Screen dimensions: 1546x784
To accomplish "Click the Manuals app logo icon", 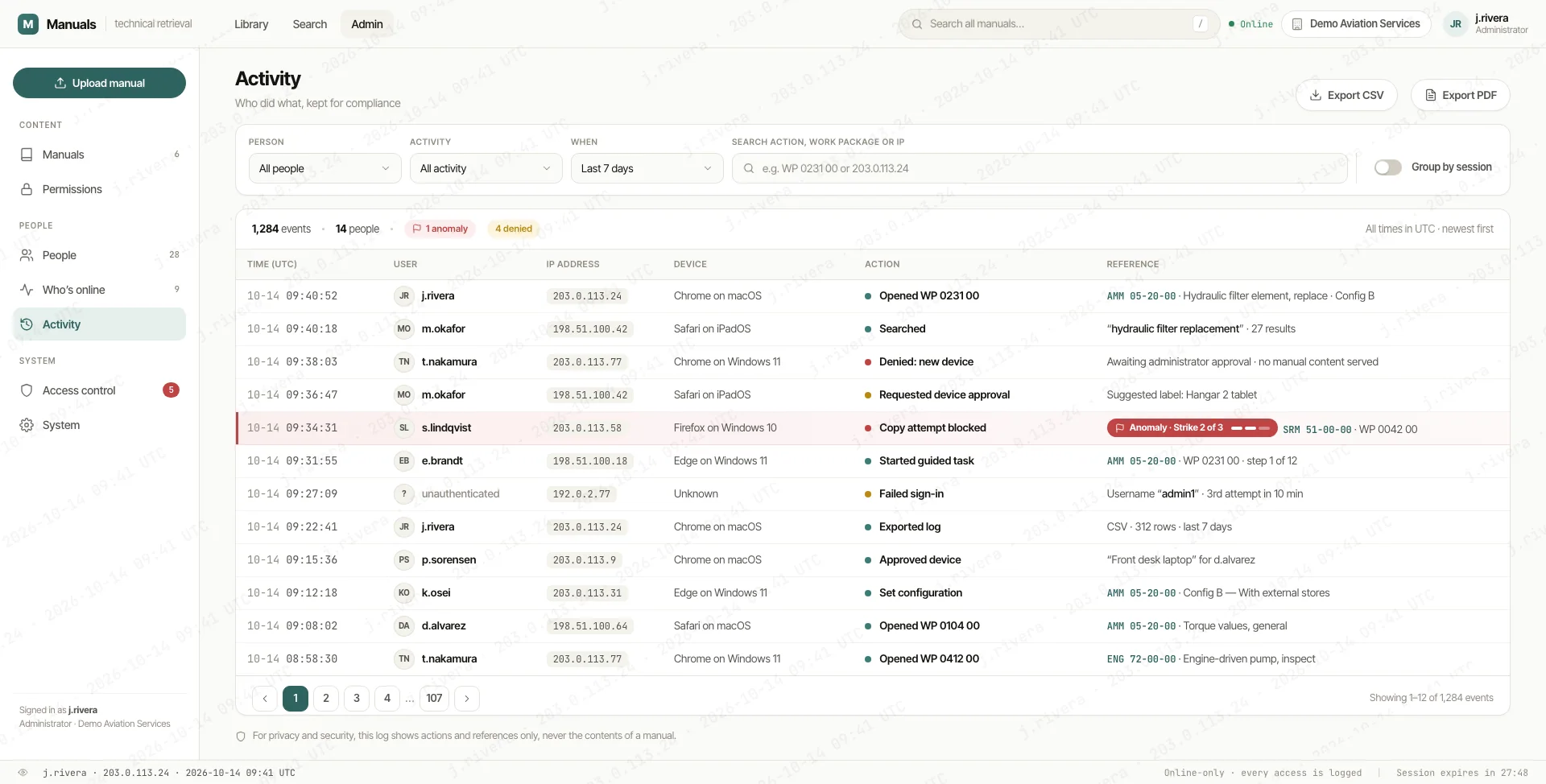I will tap(28, 24).
